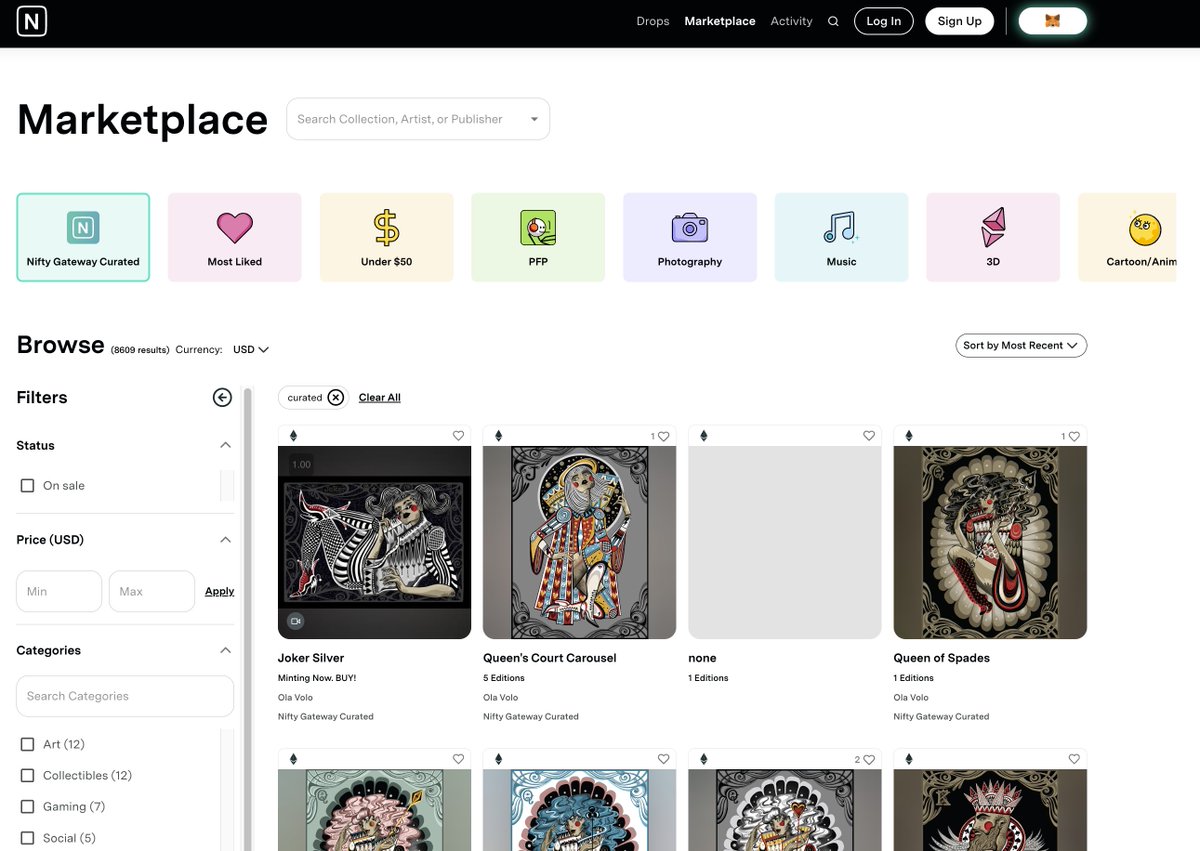
Task: Like the Queen's Court Carousel heart
Action: pos(663,436)
